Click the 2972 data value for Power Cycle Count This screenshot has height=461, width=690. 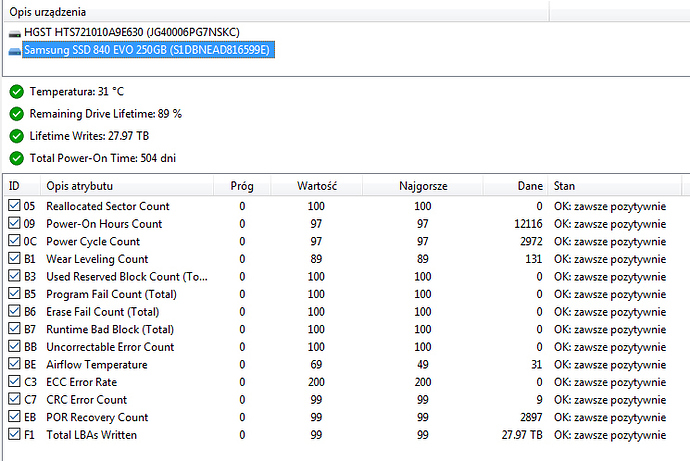point(531,241)
